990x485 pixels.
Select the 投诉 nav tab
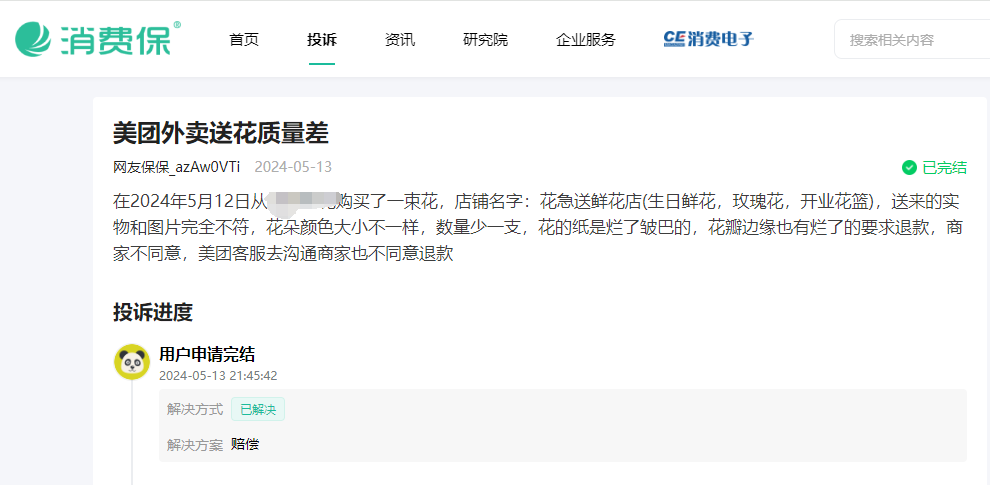322,40
